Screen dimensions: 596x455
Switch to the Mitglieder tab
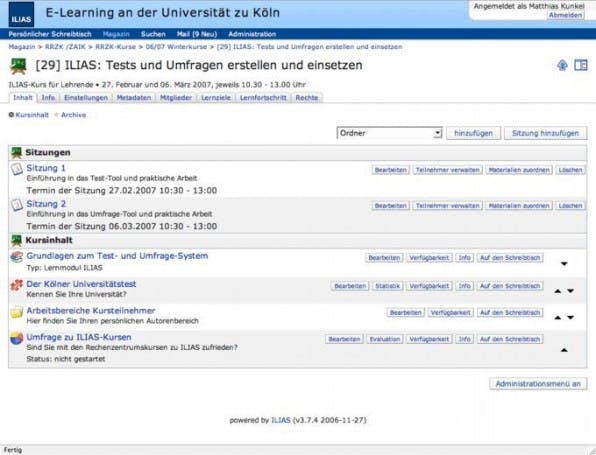pos(176,98)
